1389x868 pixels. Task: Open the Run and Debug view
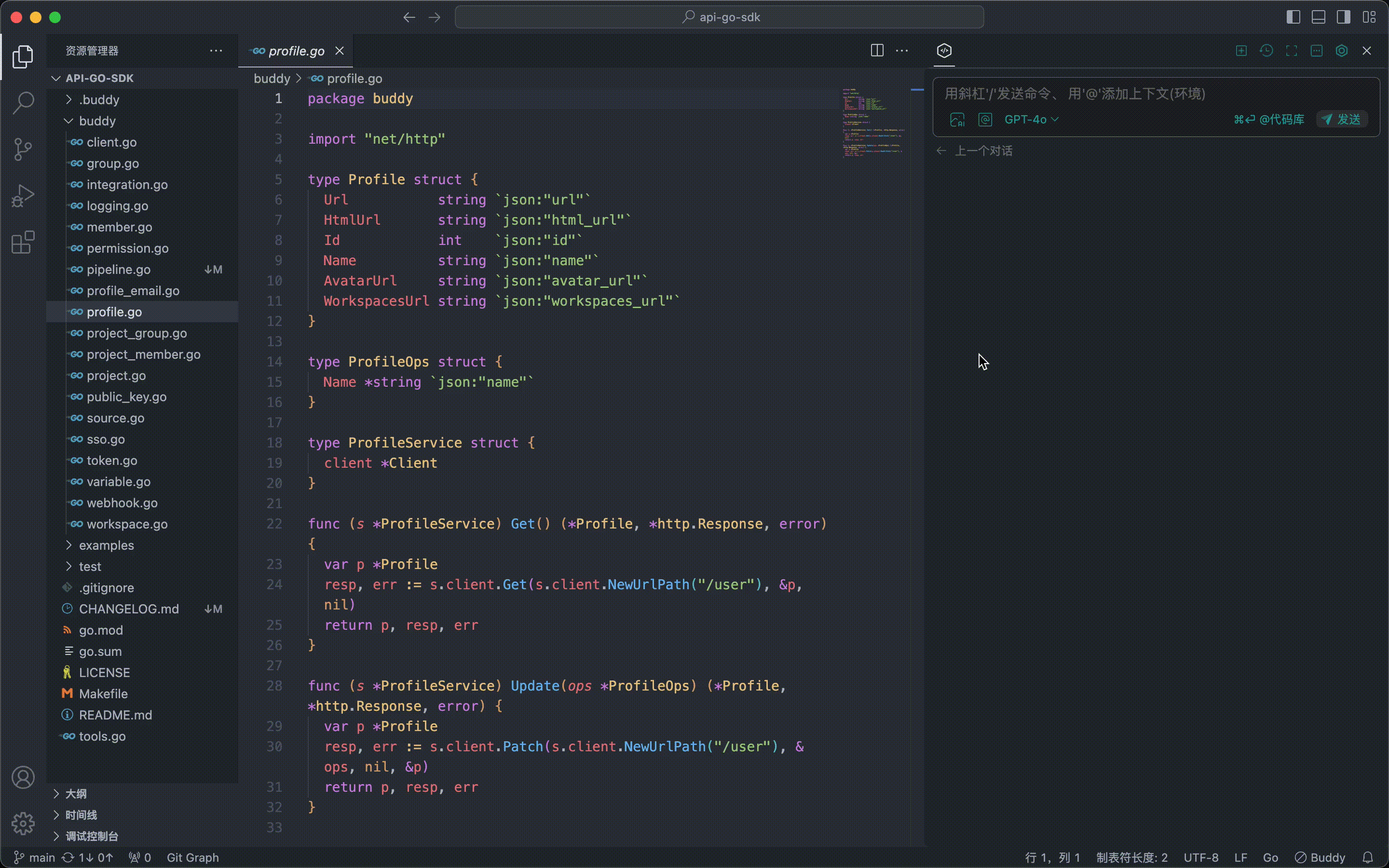pos(23,196)
